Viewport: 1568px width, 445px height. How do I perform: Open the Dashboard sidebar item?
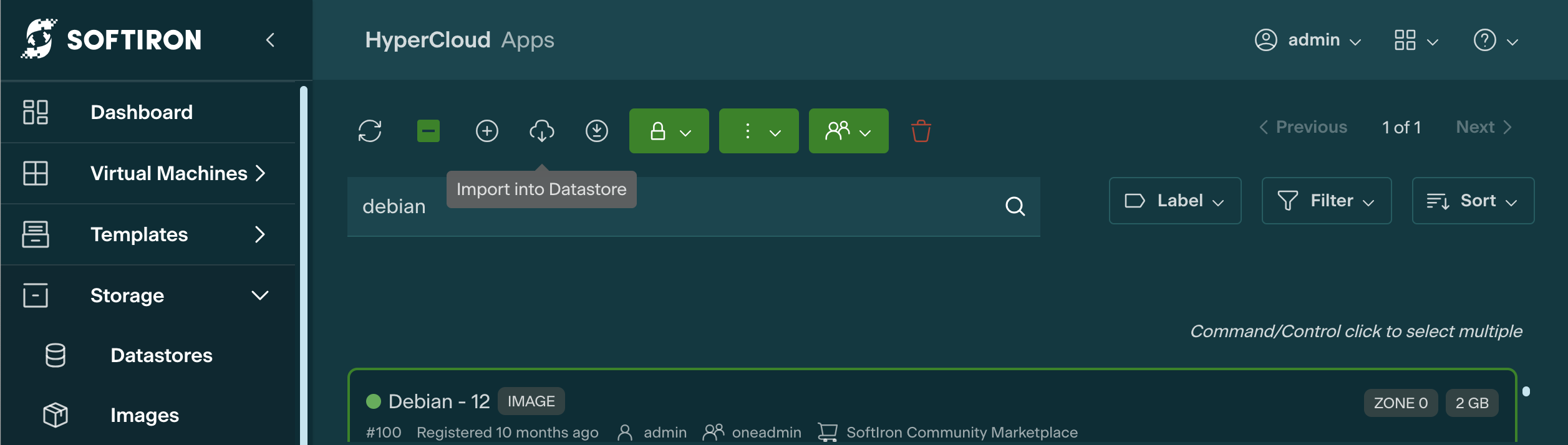click(142, 112)
